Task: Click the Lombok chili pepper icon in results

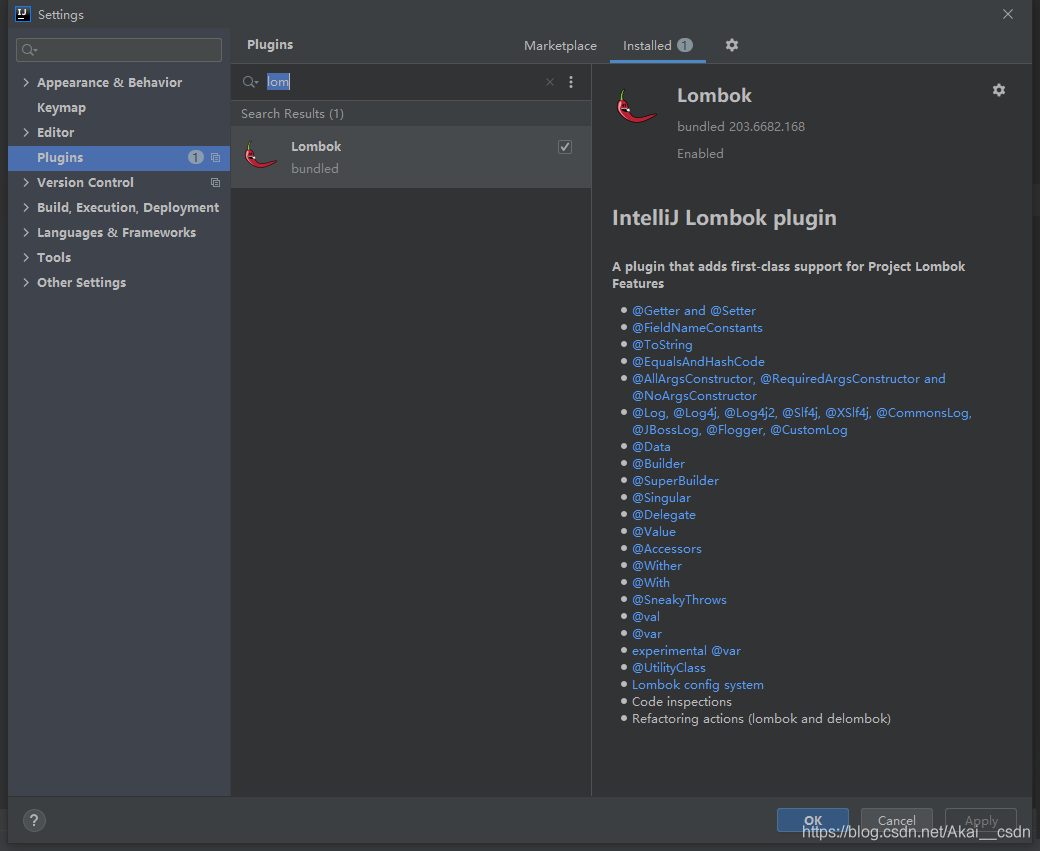Action: click(x=260, y=156)
